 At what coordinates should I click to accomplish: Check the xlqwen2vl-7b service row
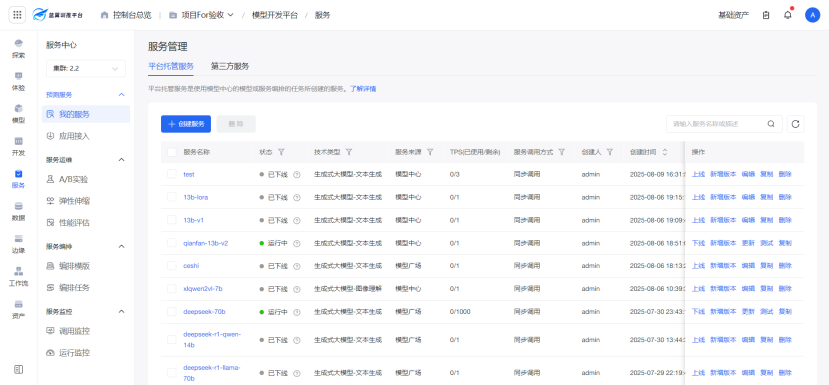click(171, 289)
